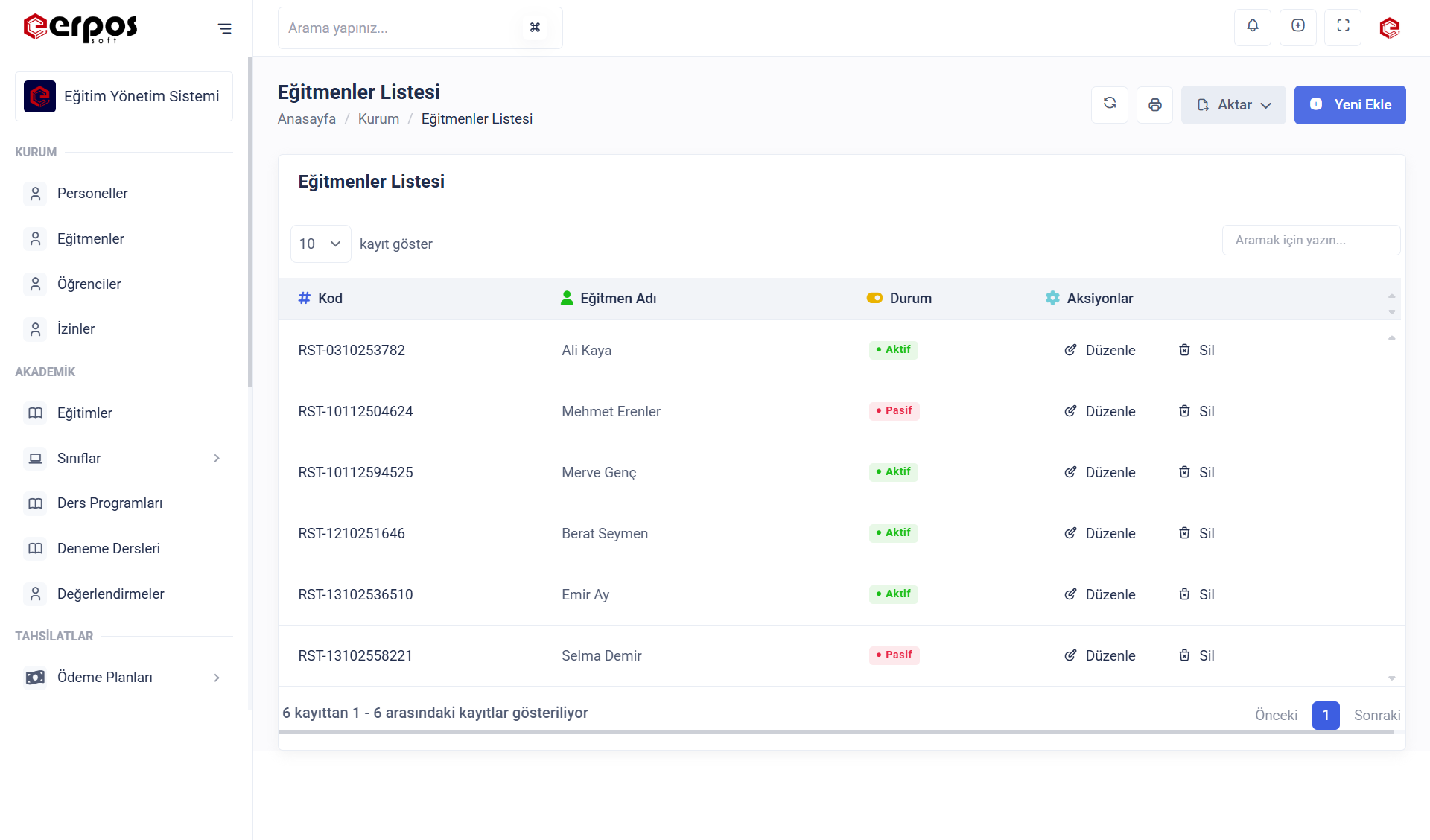Click the print icon button
Viewport: 1430px width, 840px height.
(x=1155, y=105)
